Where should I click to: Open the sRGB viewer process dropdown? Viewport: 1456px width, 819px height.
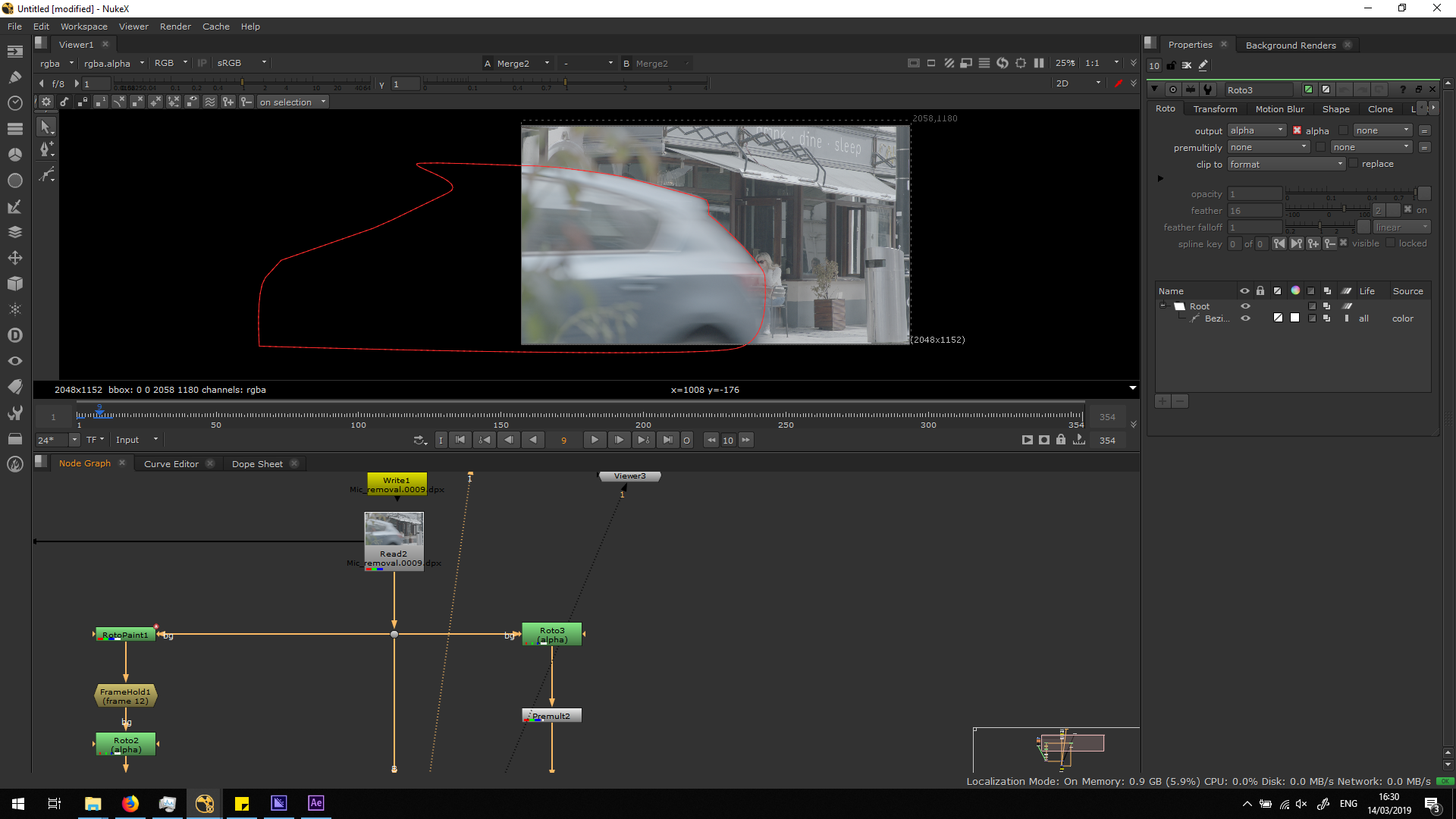pyautogui.click(x=241, y=63)
